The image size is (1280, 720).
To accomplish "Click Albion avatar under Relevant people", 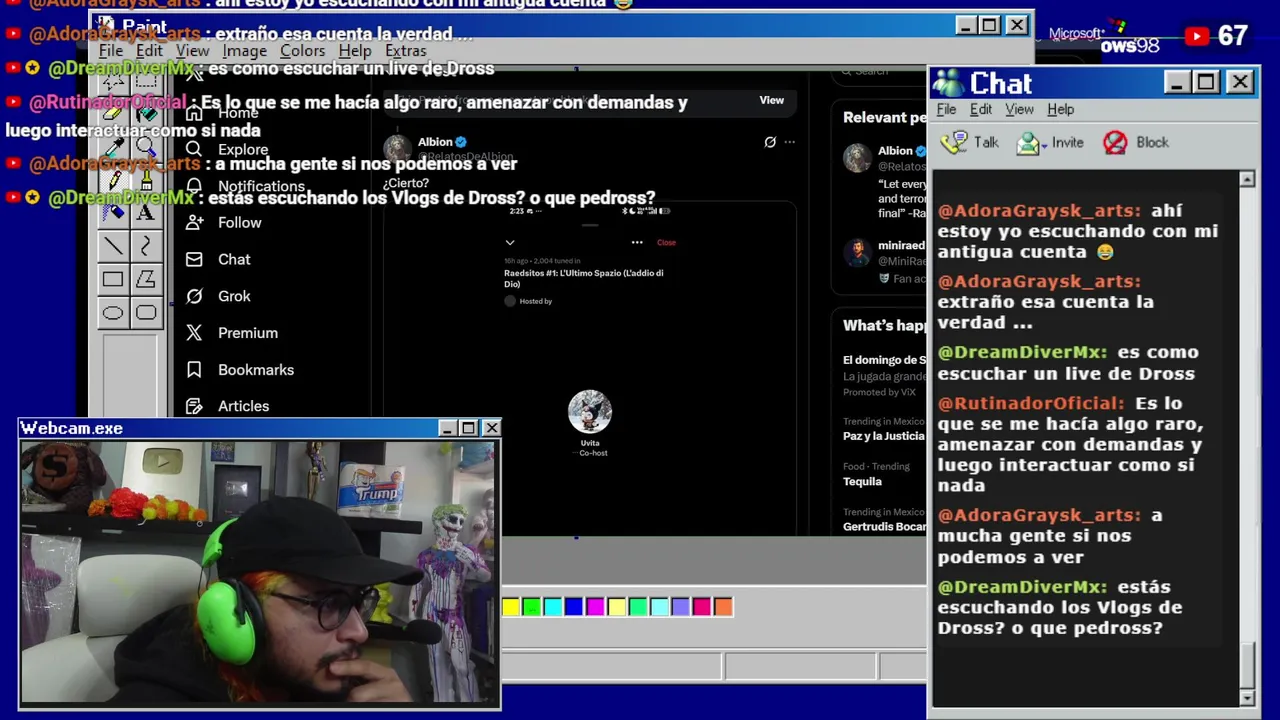I will [857, 158].
